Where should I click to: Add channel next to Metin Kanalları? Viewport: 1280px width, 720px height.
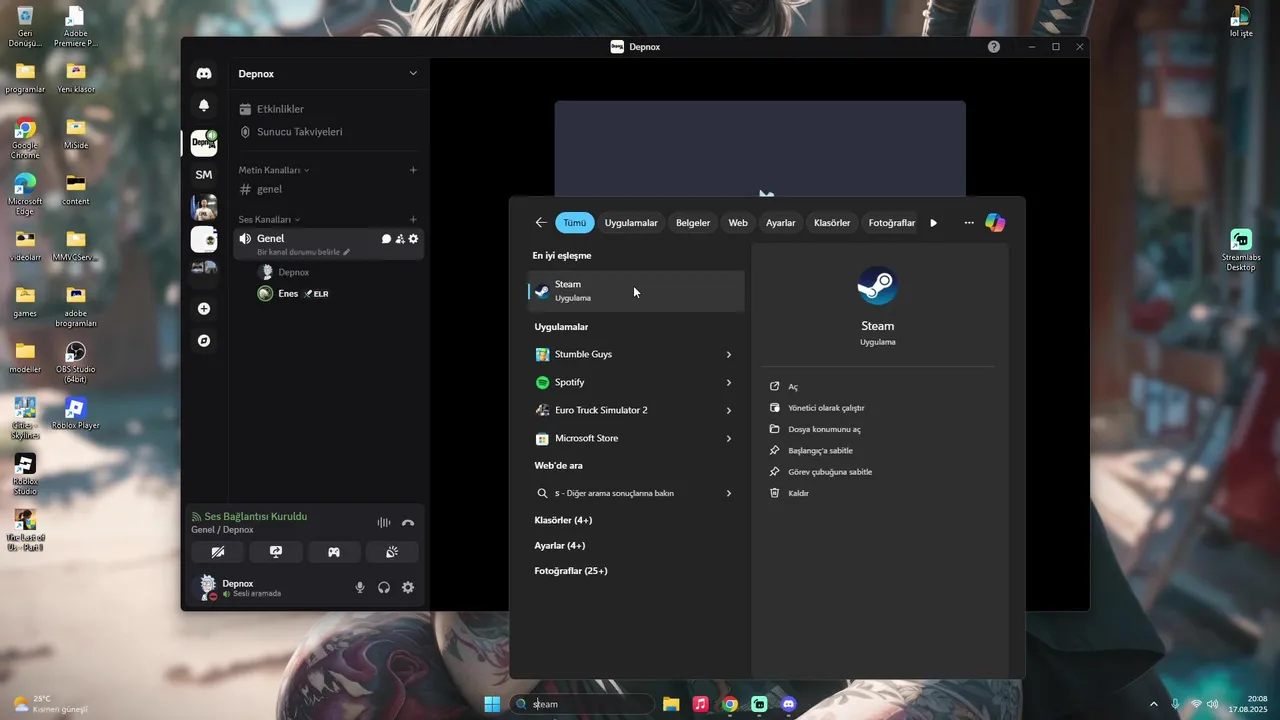tap(413, 170)
